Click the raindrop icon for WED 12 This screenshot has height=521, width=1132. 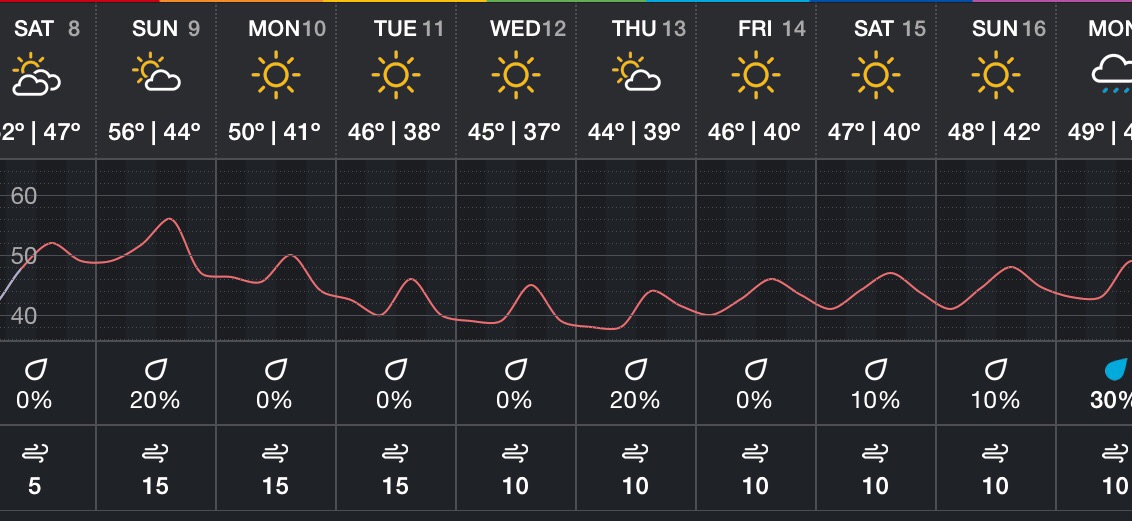[515, 371]
